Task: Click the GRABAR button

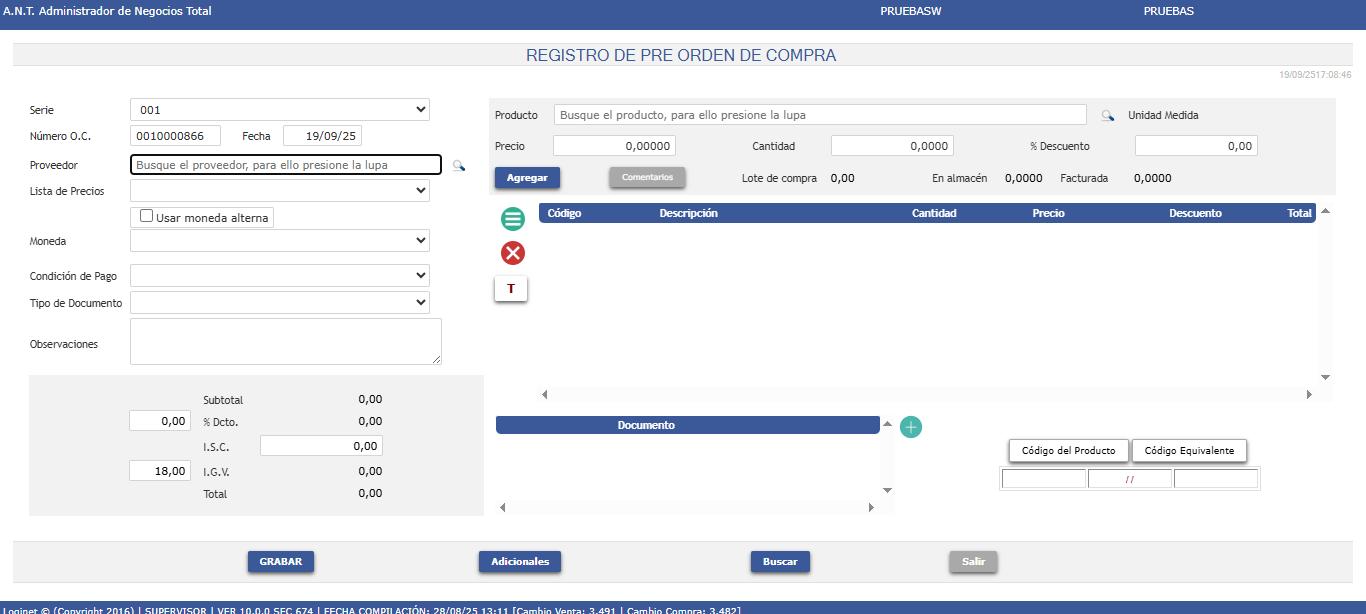Action: click(281, 562)
